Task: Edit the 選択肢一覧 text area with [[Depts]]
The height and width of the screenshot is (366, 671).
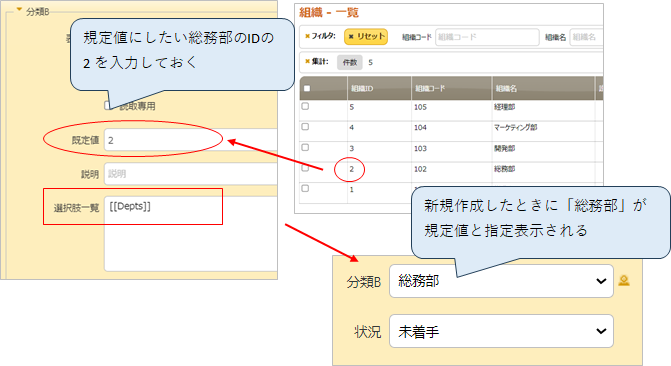Action: click(190, 234)
